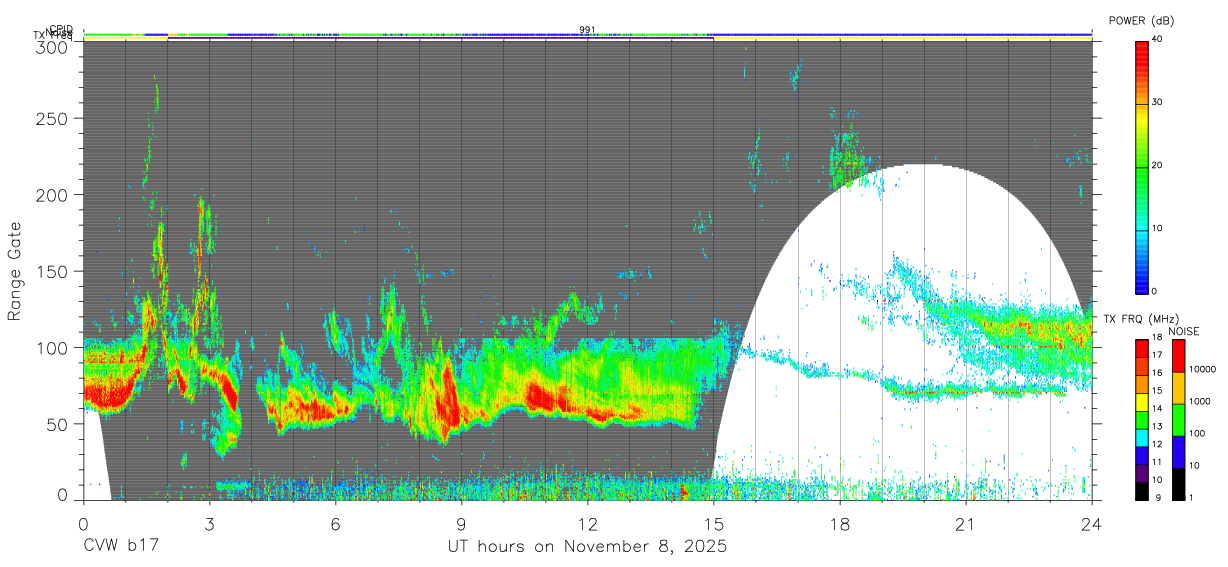Click the 13 label in TX FRQ legend

[x=1155, y=426]
